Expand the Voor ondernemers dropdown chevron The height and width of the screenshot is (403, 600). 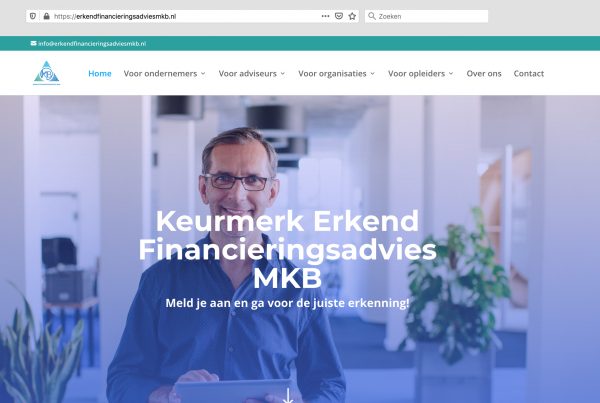point(203,73)
